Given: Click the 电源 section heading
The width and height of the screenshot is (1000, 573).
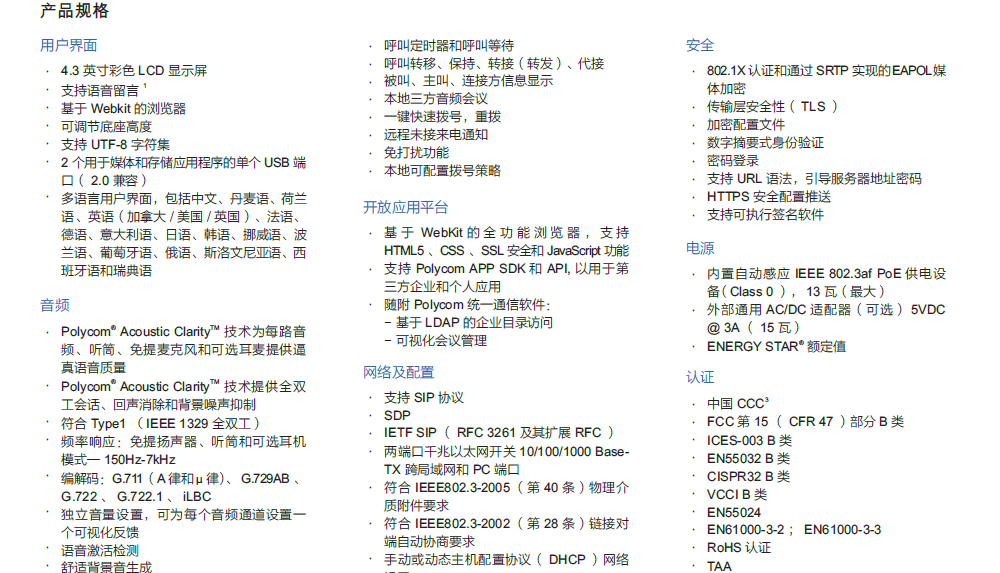Looking at the screenshot, I should 700,248.
